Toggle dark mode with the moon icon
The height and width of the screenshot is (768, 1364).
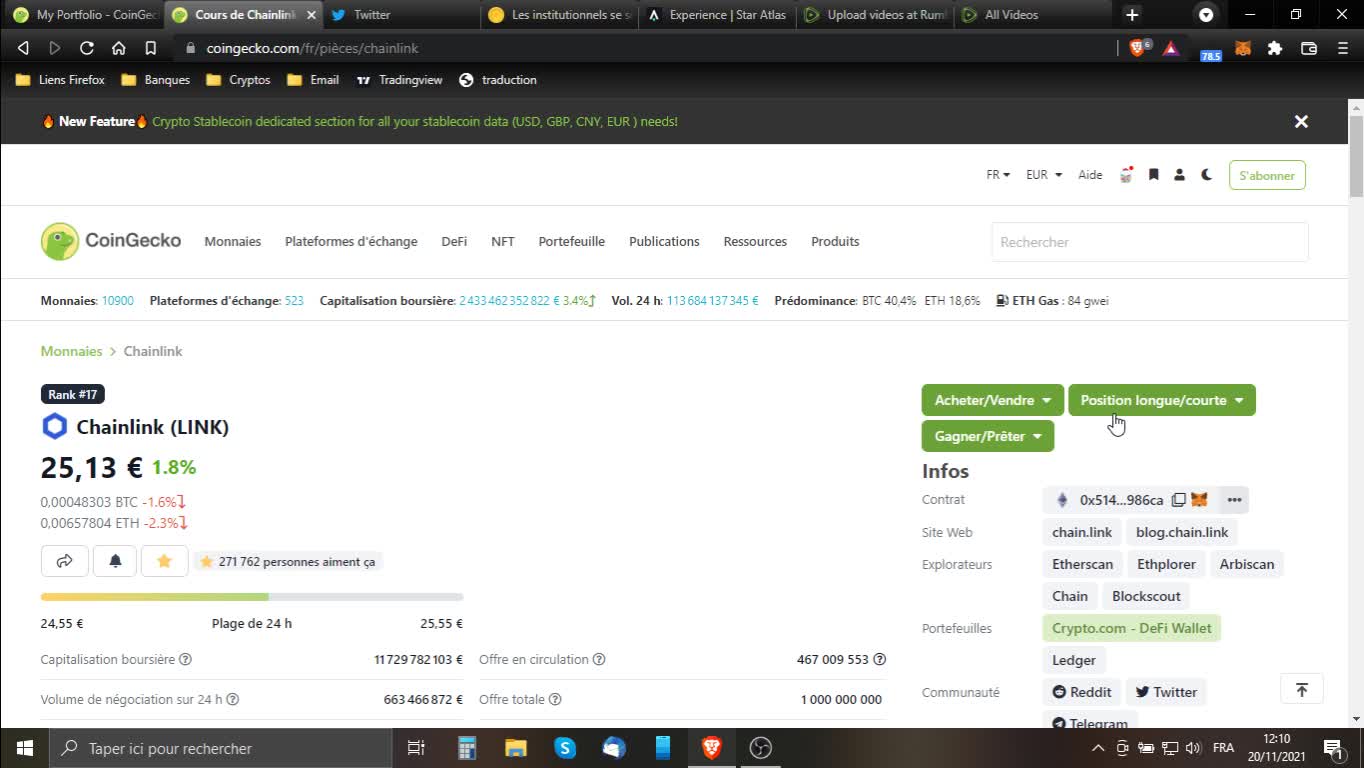pyautogui.click(x=1207, y=174)
